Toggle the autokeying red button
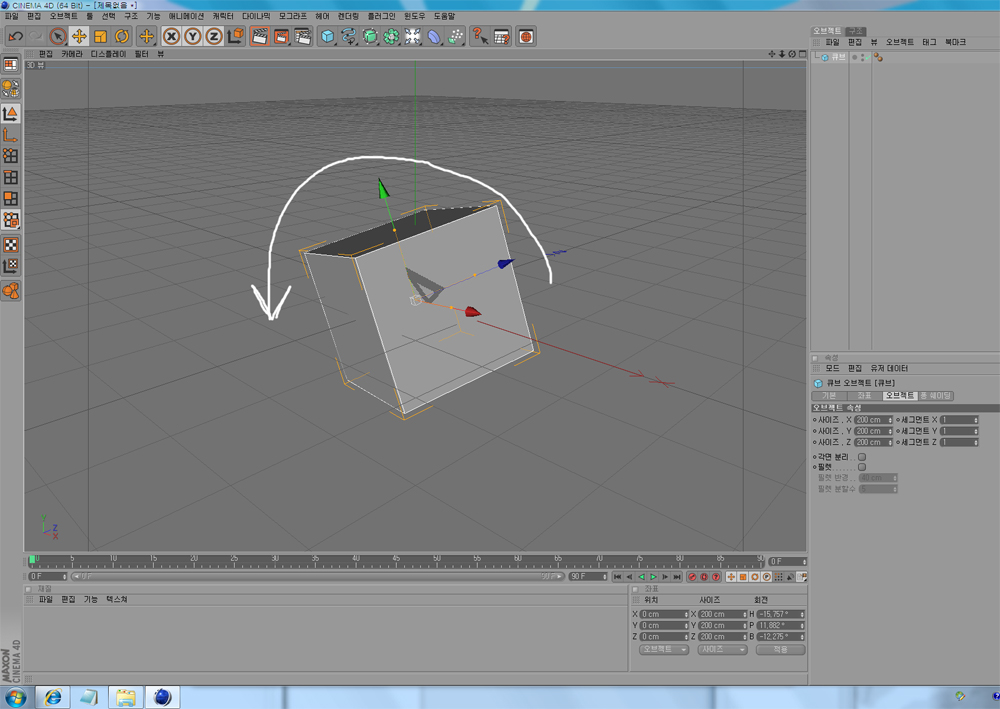 pos(704,577)
